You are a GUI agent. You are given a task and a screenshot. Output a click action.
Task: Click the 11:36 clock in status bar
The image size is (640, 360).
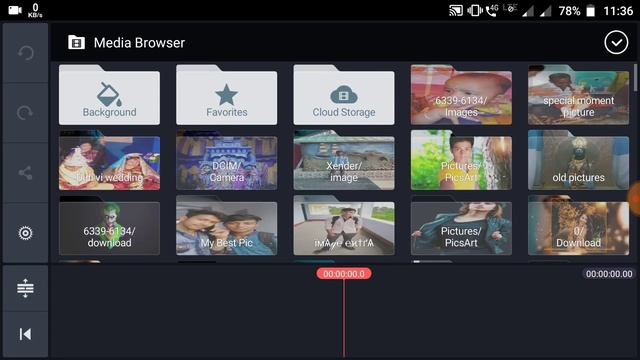618,11
